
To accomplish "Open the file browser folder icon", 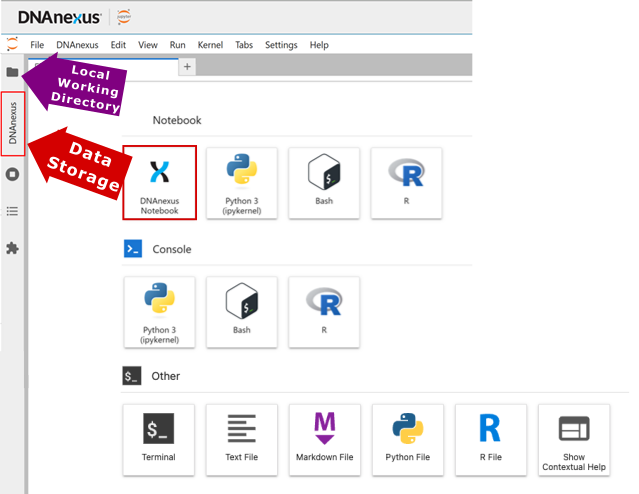I will tap(12, 72).
